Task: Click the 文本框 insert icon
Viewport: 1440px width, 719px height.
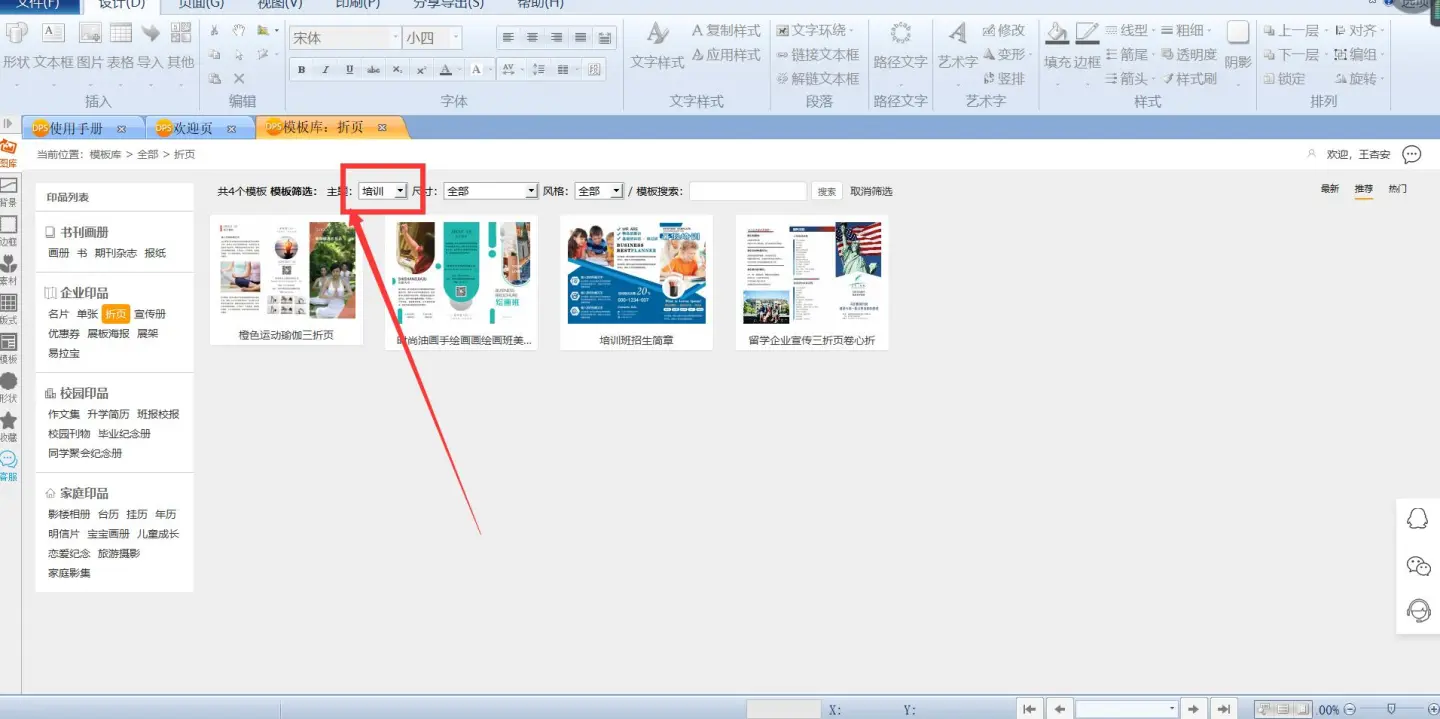Action: pyautogui.click(x=52, y=34)
